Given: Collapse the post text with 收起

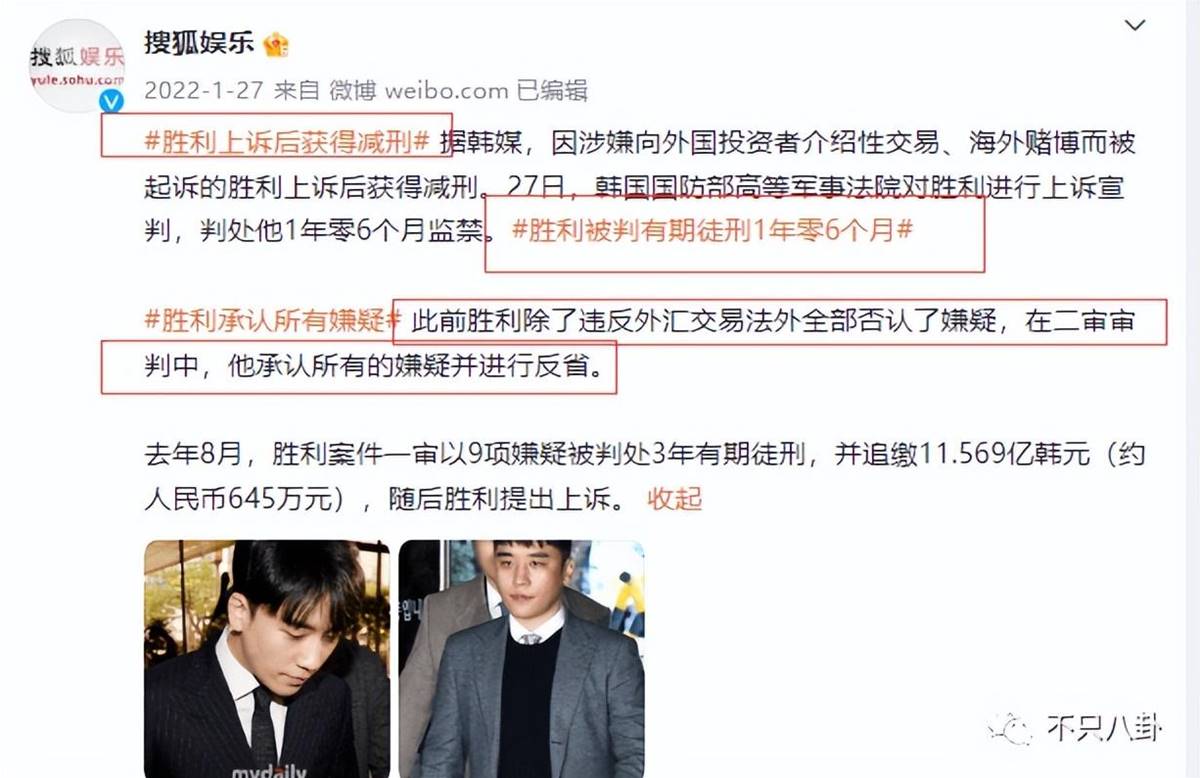Looking at the screenshot, I should coord(674,497).
